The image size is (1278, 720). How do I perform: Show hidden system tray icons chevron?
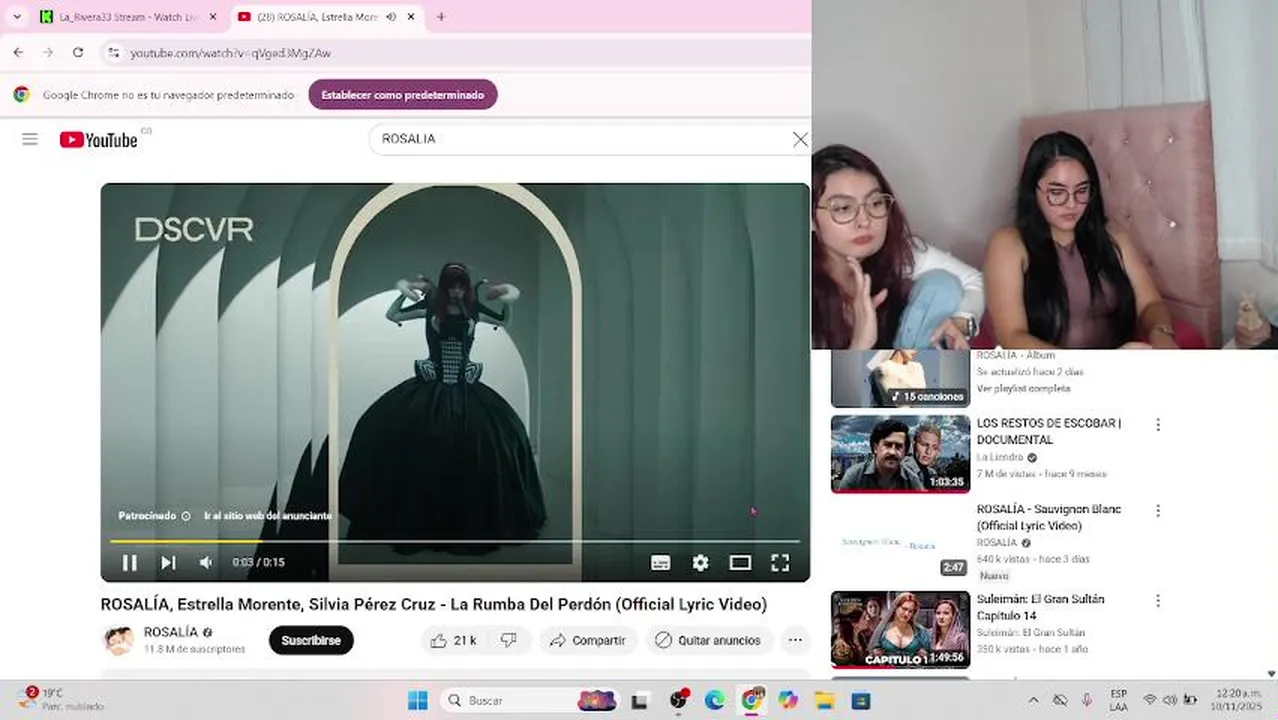[1033, 700]
